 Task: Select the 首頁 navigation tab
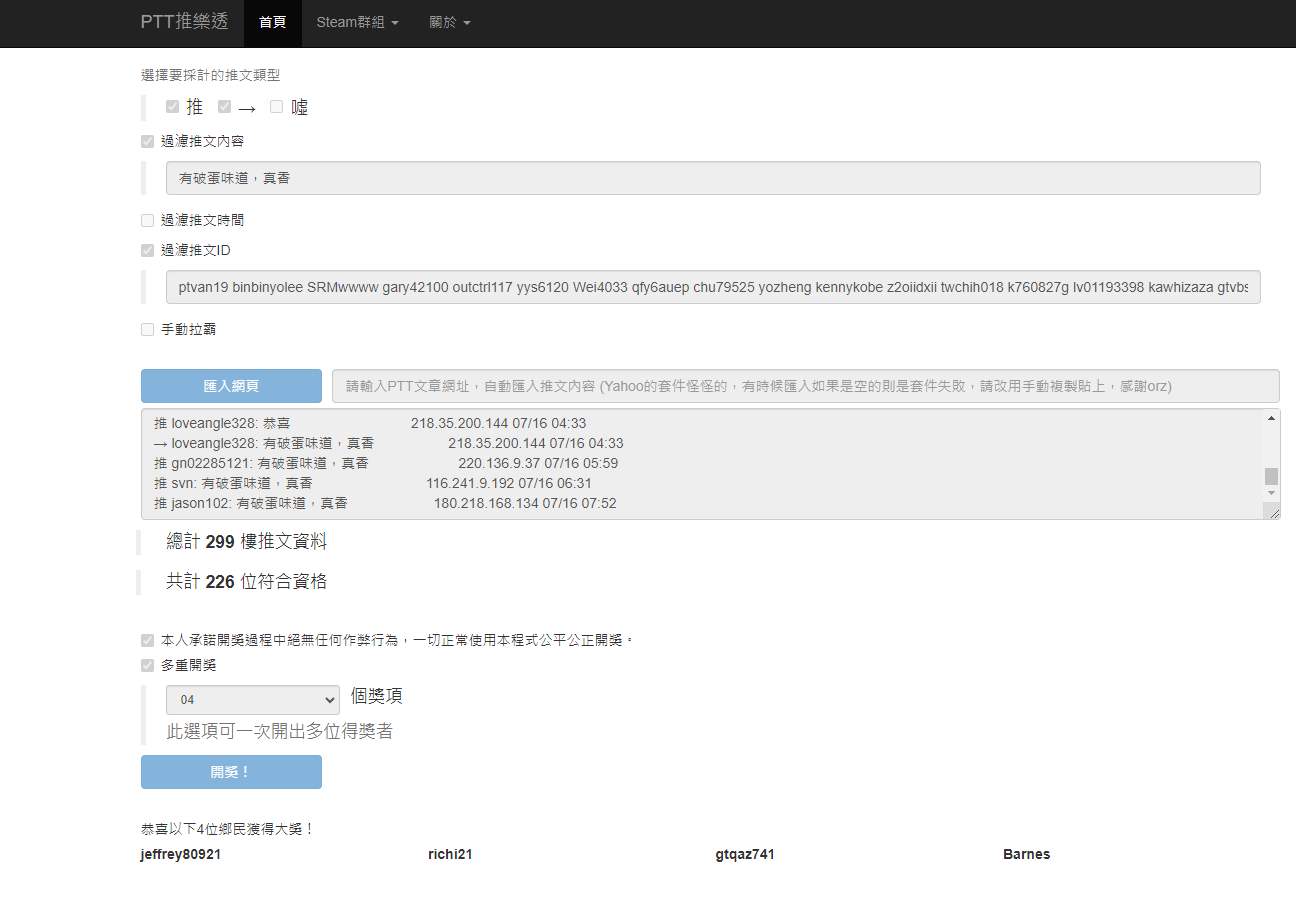coord(272,23)
